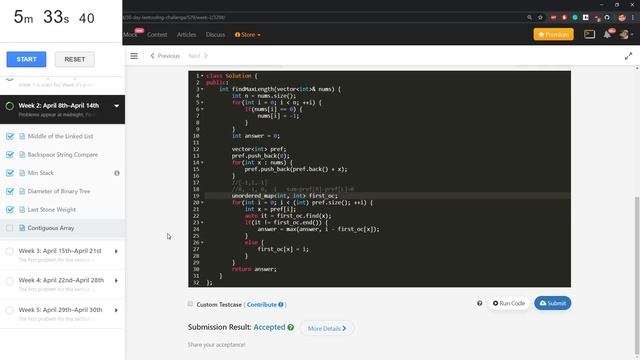Collapse code fold arrow on line 20

pyautogui.click(x=202, y=202)
